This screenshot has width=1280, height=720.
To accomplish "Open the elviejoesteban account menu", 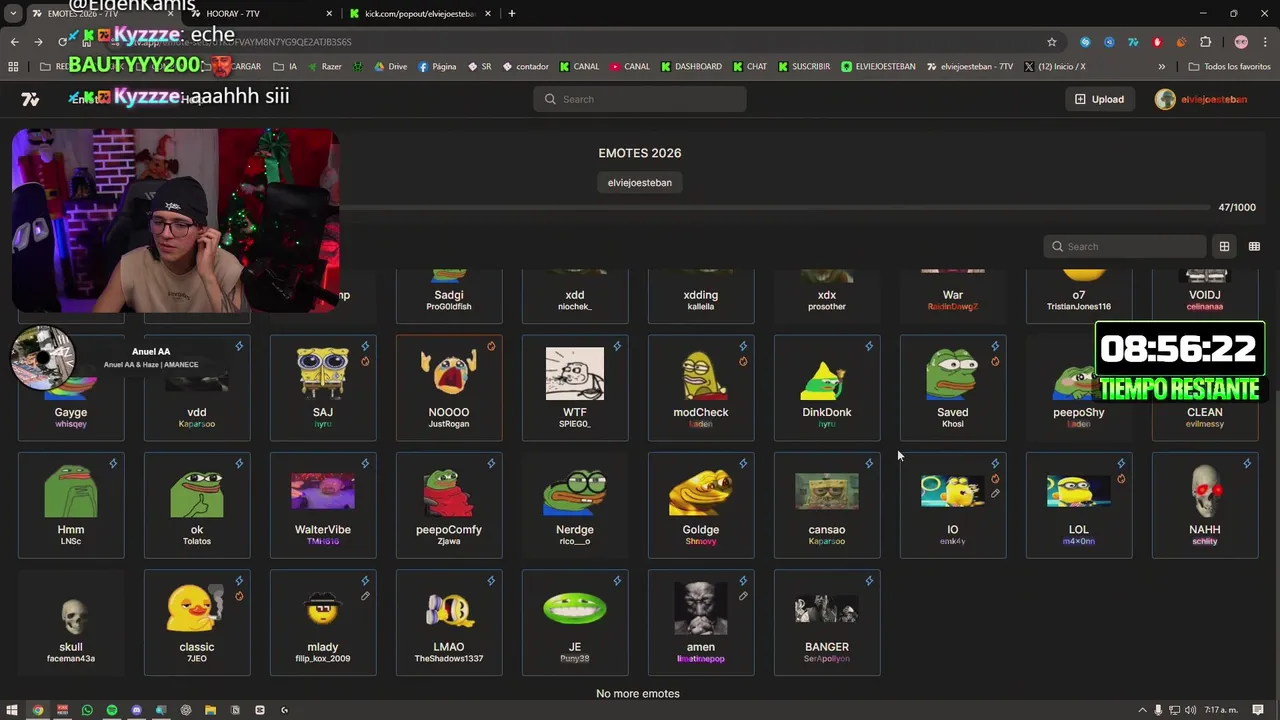I will [1201, 99].
